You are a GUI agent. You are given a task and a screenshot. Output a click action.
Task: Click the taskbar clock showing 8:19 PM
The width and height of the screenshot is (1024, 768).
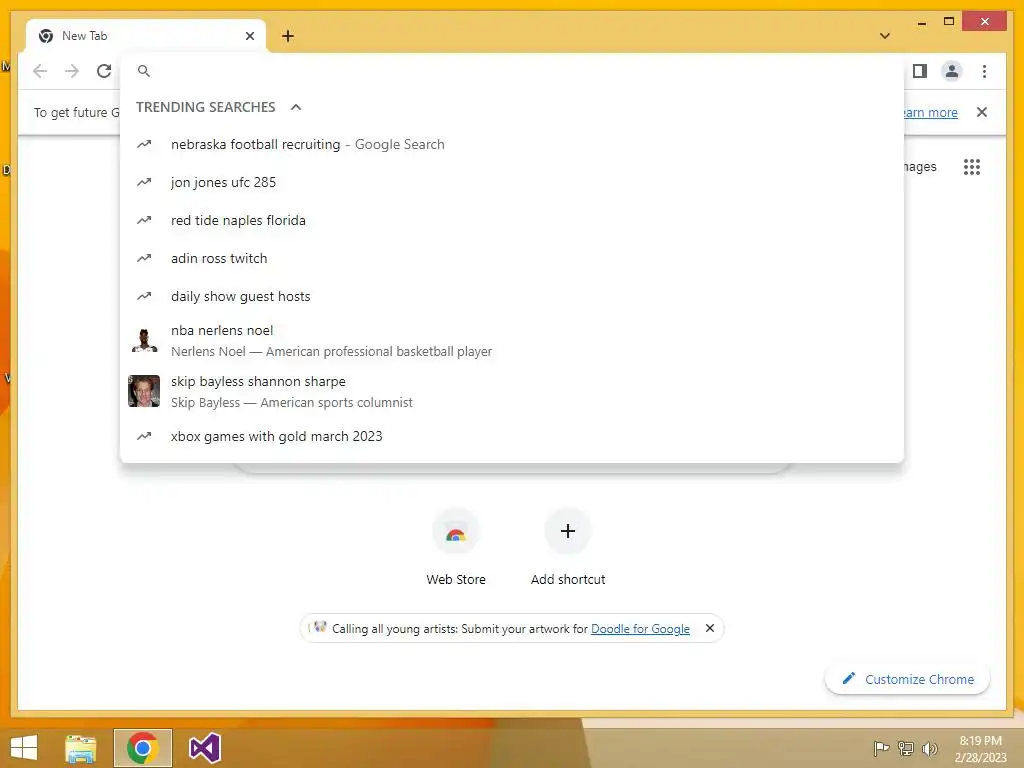[980, 749]
